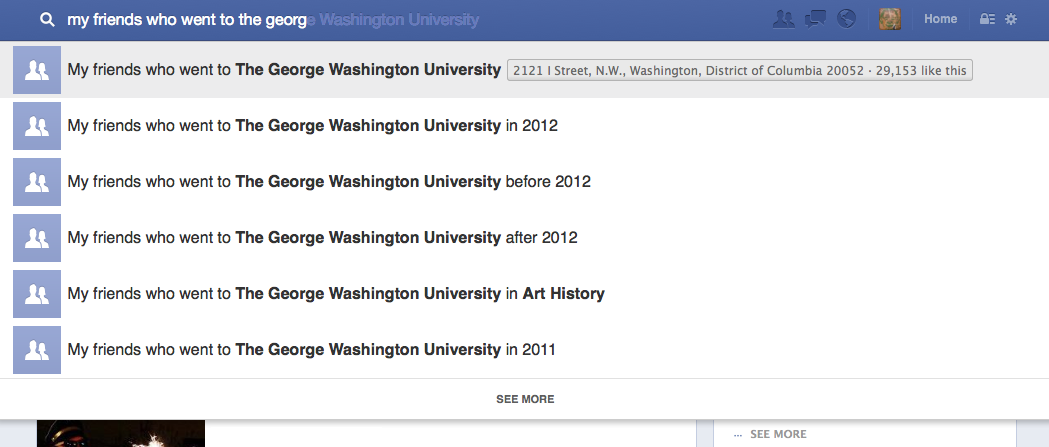Choose the suggestion ending 'in 2011'
This screenshot has width=1049, height=447.
point(524,350)
